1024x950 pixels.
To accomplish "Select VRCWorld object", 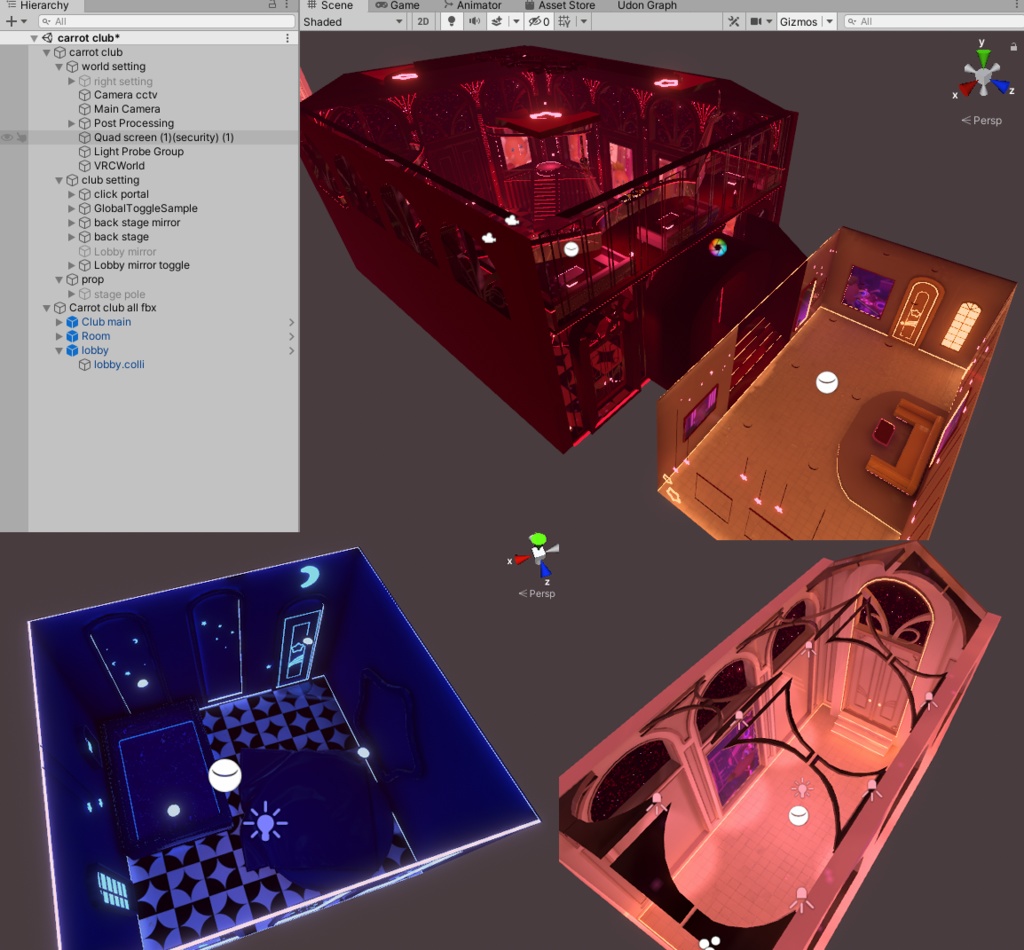I will (119, 166).
